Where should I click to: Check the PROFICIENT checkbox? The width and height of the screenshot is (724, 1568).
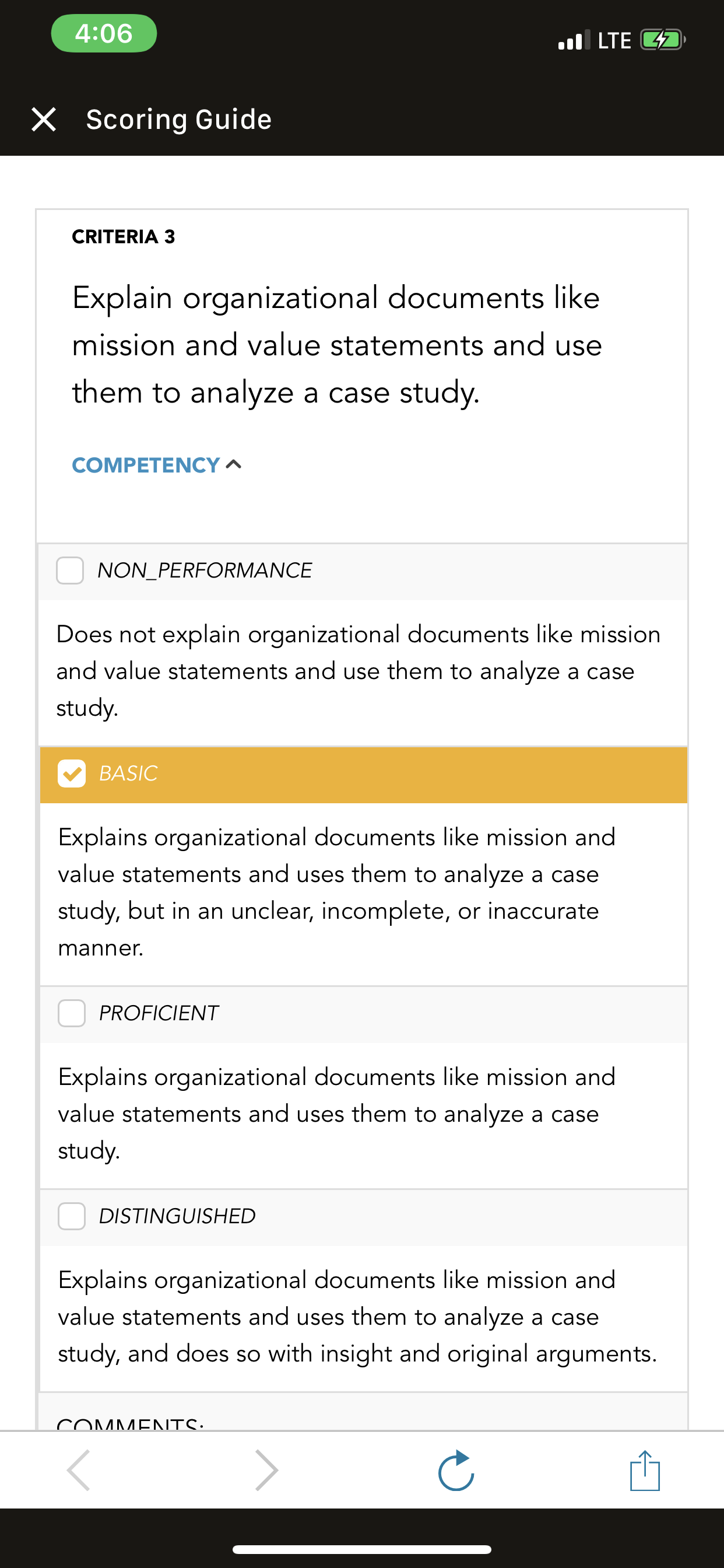pyautogui.click(x=72, y=1013)
